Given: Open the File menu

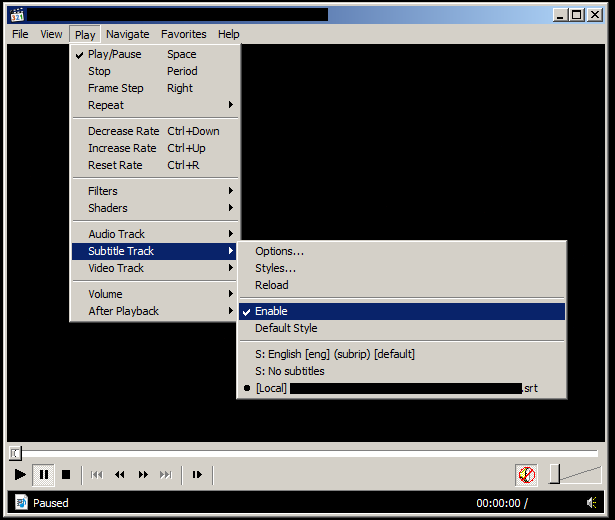Looking at the screenshot, I should coord(20,34).
